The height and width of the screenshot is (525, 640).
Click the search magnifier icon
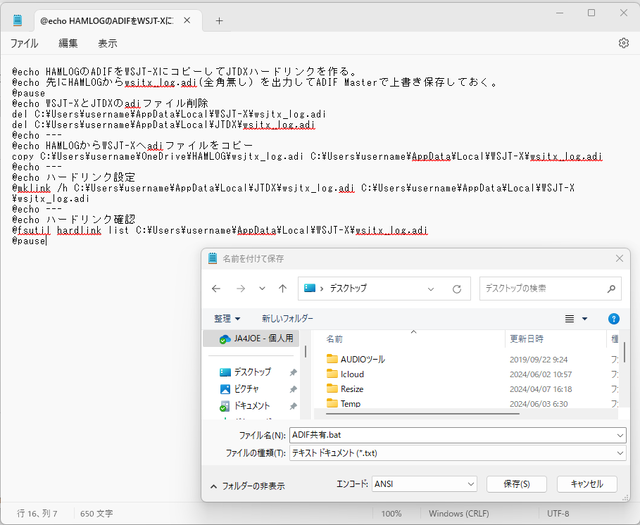611,289
